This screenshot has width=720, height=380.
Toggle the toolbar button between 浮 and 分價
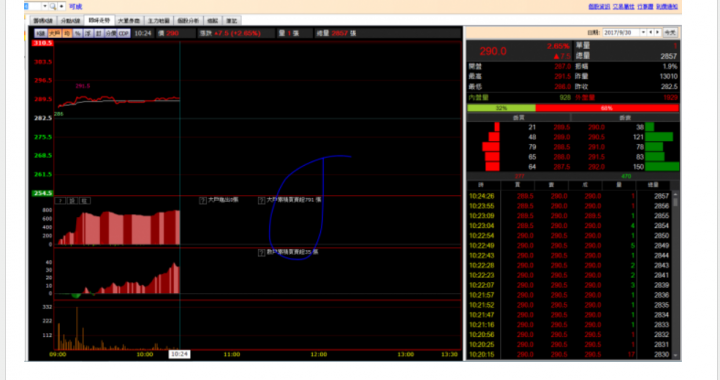point(99,34)
